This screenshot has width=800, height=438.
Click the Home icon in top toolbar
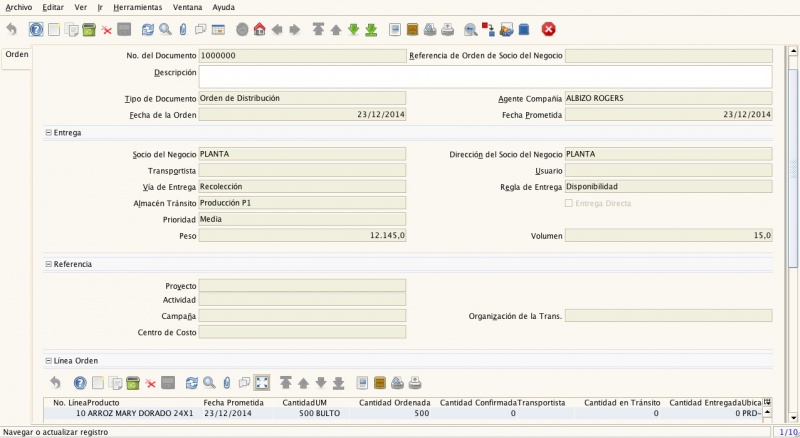(x=259, y=30)
